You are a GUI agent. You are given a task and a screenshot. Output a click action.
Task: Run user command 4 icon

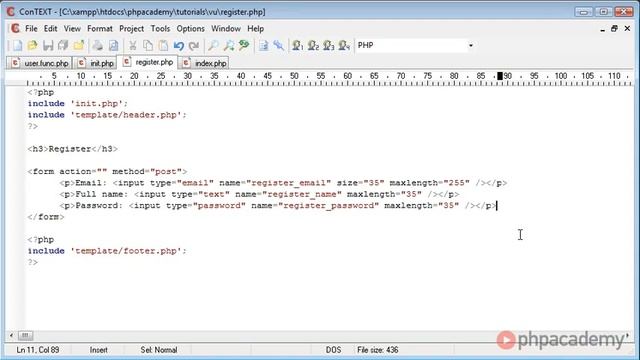[344, 45]
